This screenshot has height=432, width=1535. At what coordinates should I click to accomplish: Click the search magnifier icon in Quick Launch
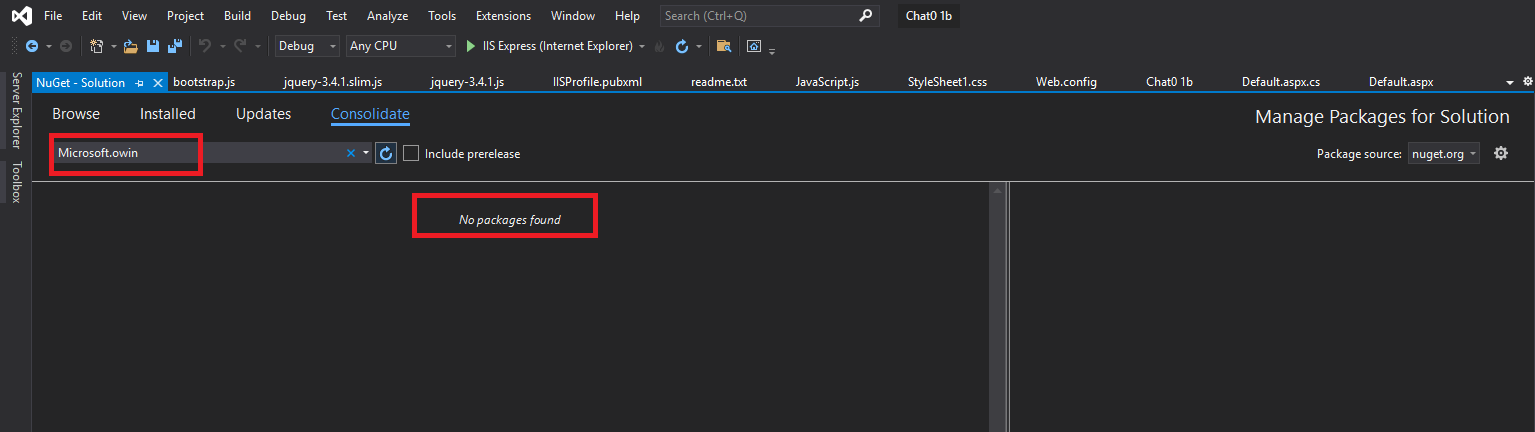[866, 16]
